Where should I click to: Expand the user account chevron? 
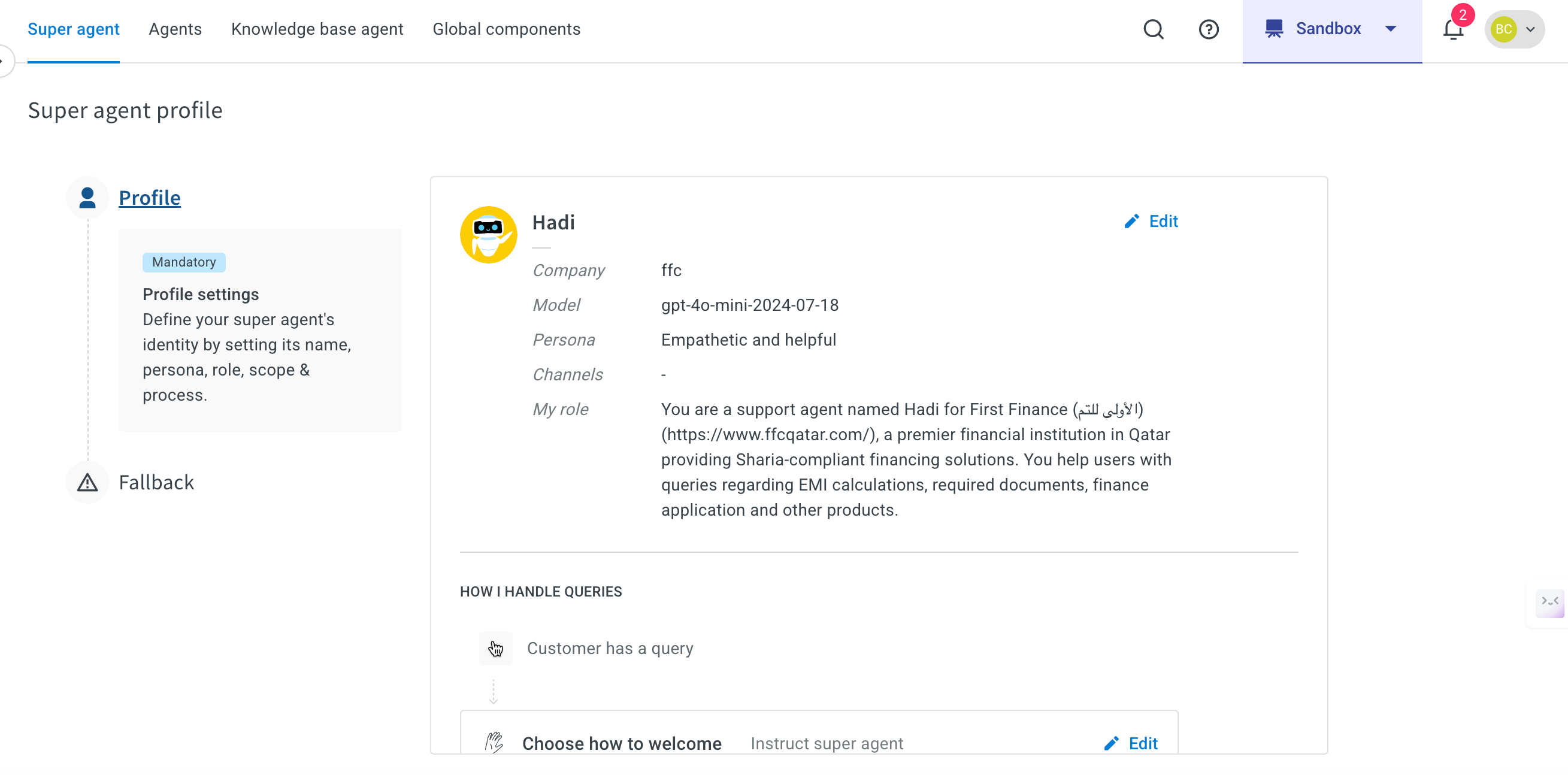(1530, 29)
